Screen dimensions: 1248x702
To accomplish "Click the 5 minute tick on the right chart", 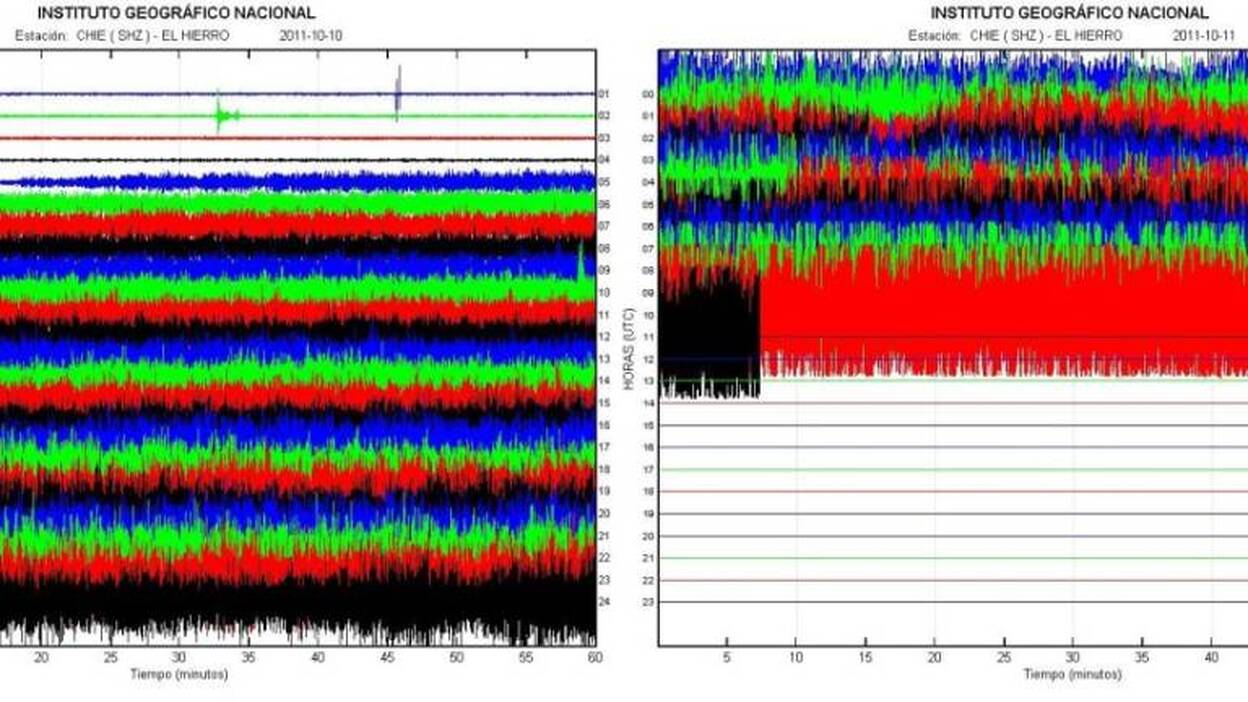I will click(x=727, y=657).
